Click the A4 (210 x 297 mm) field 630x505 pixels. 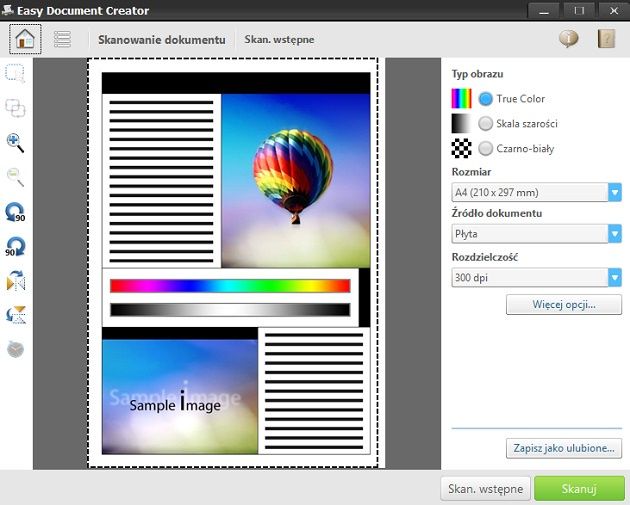point(530,192)
